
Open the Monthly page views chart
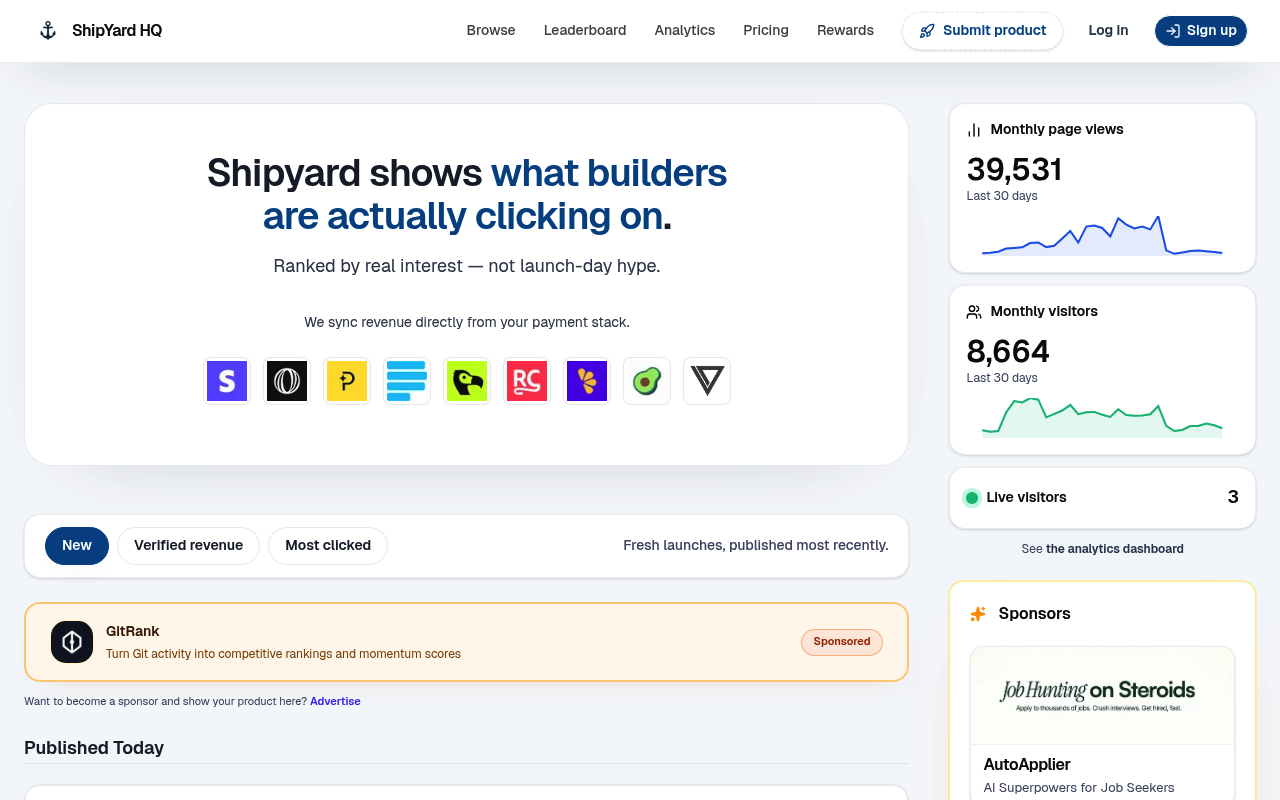1102,236
